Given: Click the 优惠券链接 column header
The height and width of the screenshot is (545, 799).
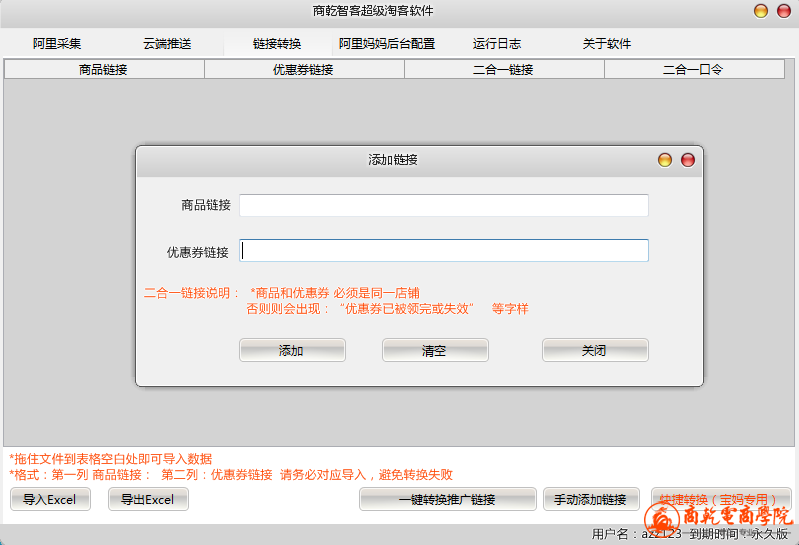Looking at the screenshot, I should coord(304,70).
